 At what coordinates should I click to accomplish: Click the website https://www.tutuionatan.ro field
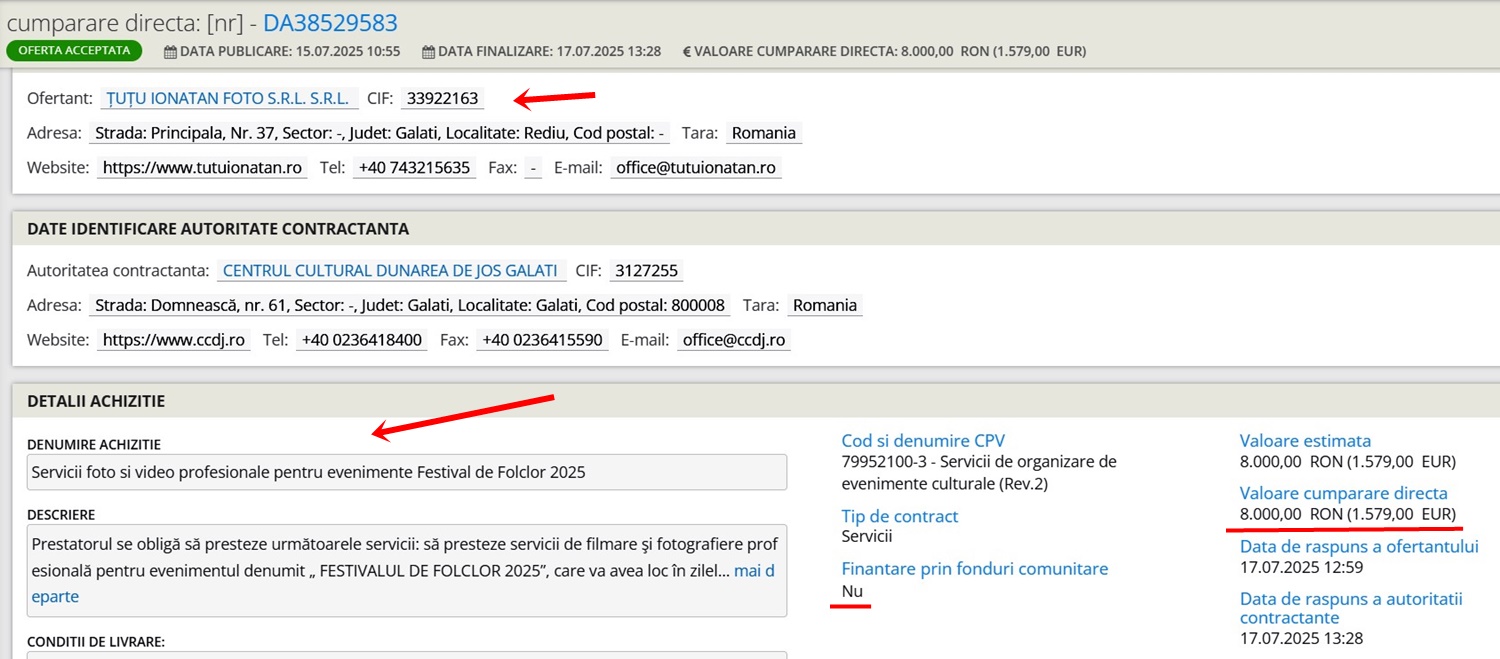(202, 167)
